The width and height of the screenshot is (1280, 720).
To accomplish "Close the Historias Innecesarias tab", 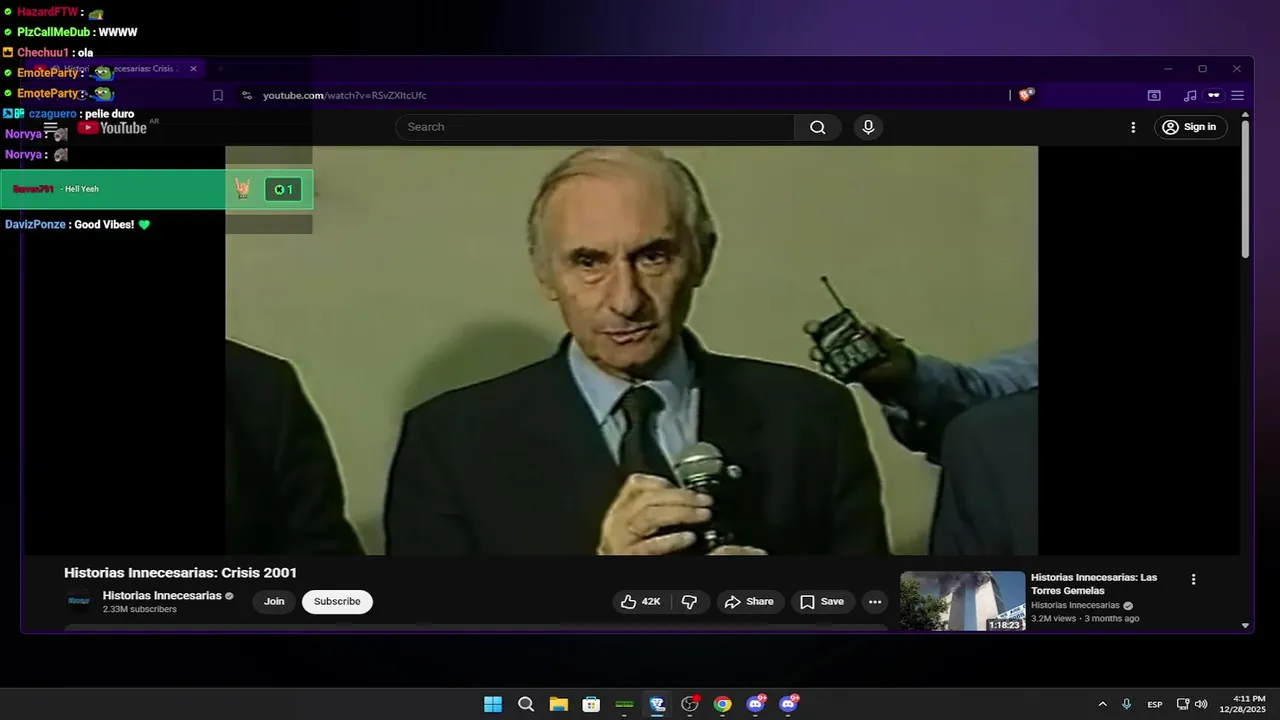I will [193, 69].
